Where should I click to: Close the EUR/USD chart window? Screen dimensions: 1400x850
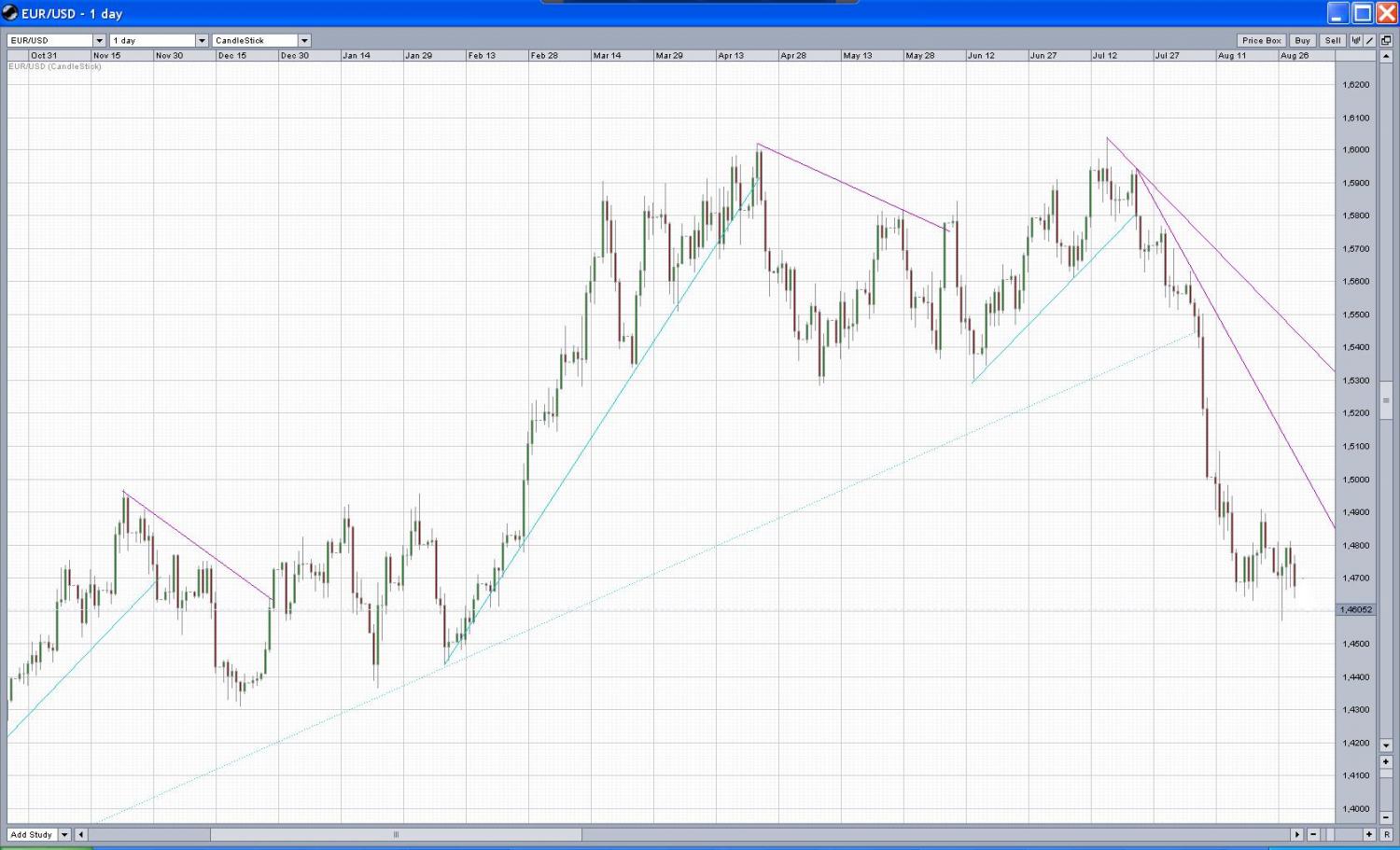tap(1387, 12)
